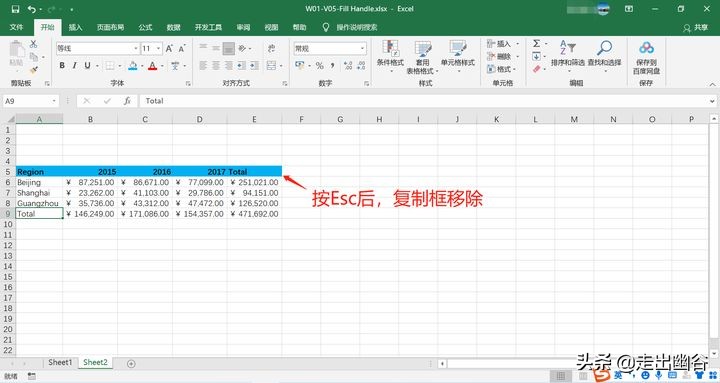Open the font size dropdown
The width and height of the screenshot is (720, 383).
[158, 48]
